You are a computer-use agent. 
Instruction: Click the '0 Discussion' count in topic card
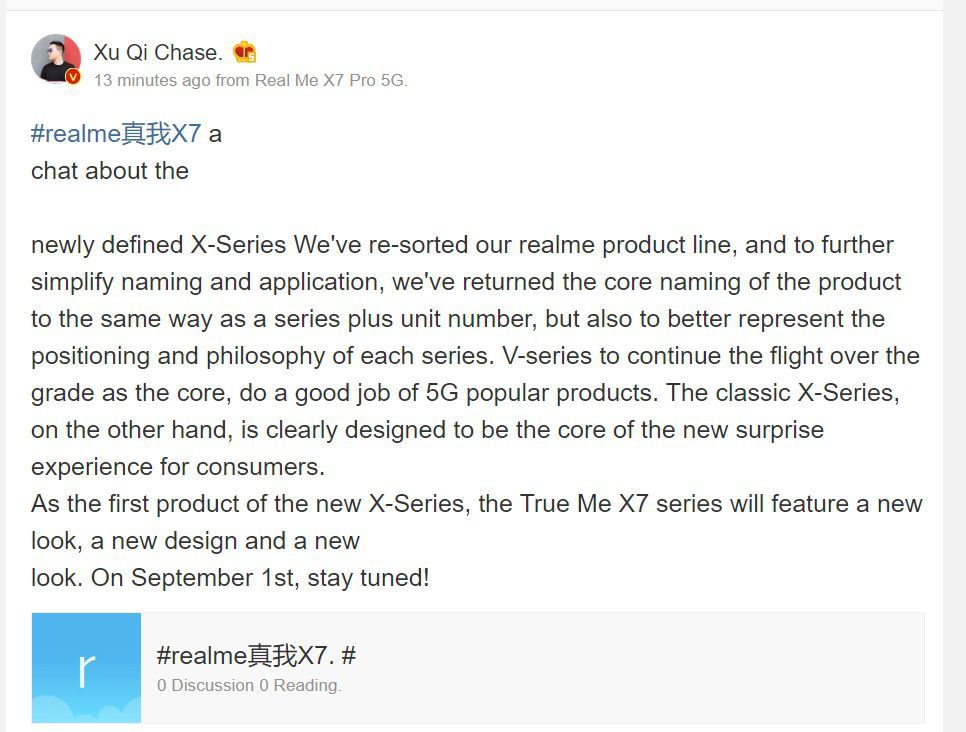point(205,685)
